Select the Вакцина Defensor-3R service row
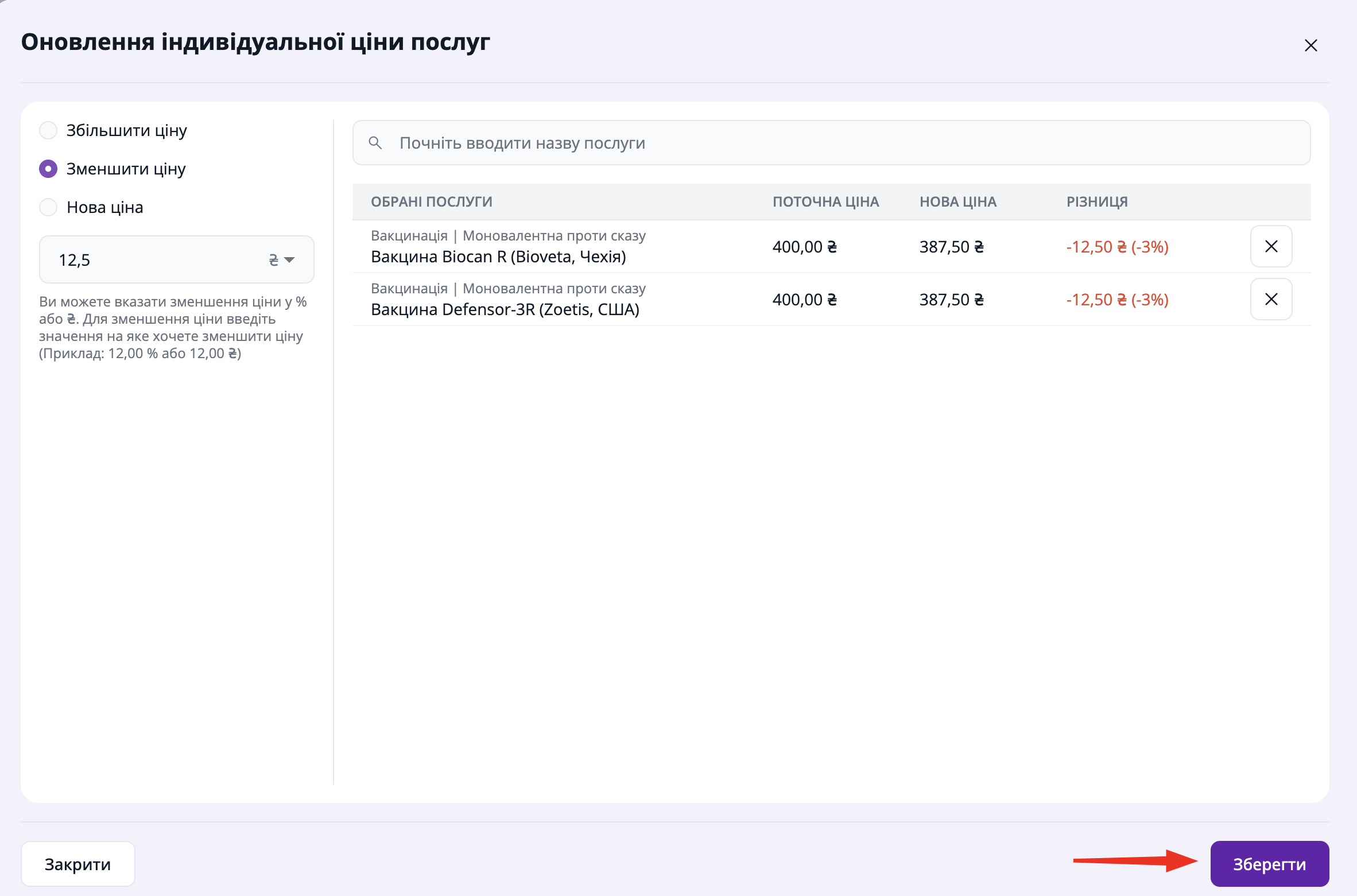This screenshot has height=896, width=1357. [505, 309]
